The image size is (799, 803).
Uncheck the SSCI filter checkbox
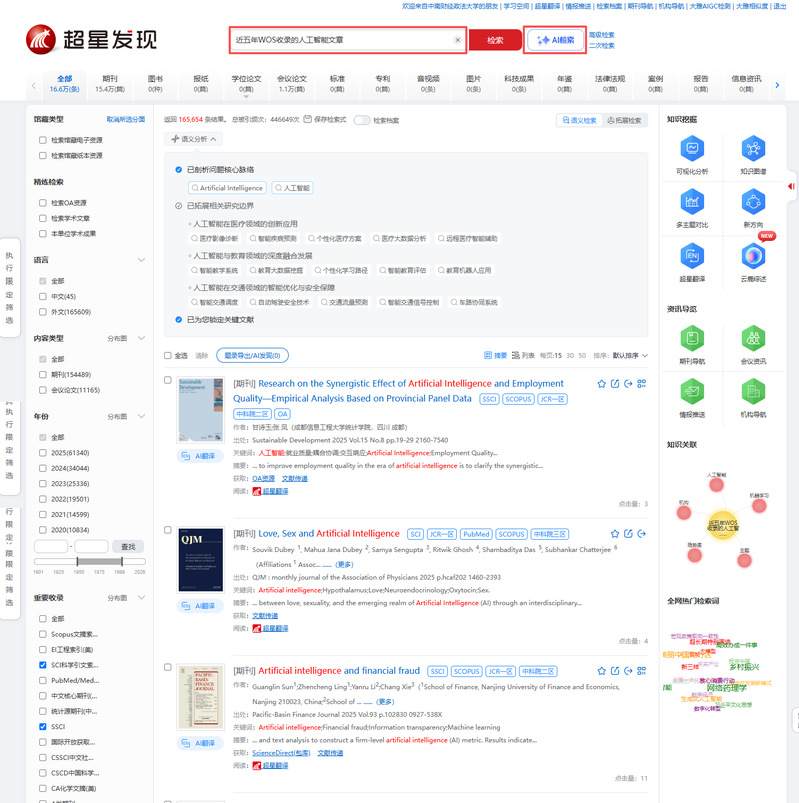click(x=43, y=726)
